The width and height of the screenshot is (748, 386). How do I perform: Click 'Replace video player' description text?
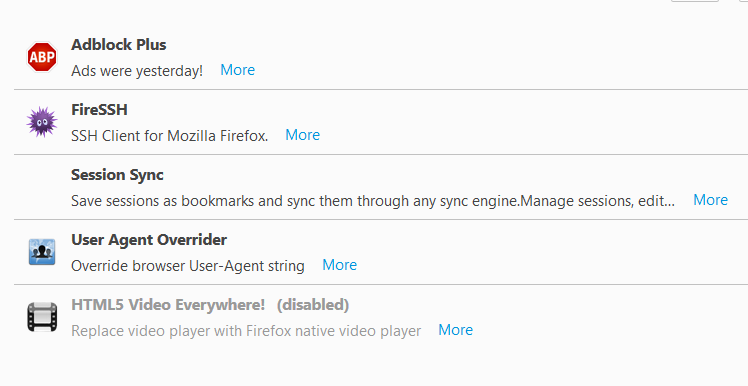point(246,331)
